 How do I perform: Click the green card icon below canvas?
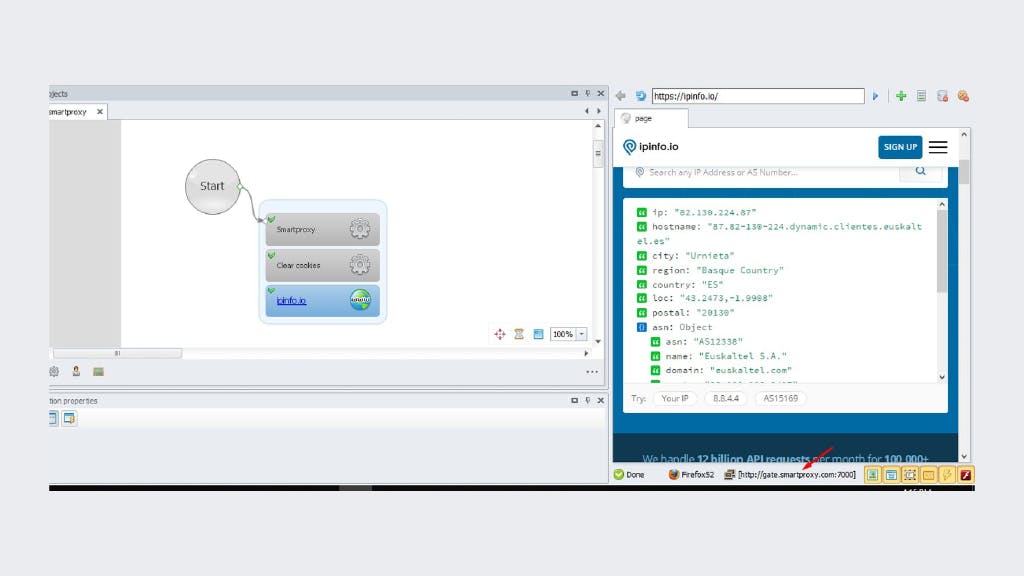(x=99, y=372)
